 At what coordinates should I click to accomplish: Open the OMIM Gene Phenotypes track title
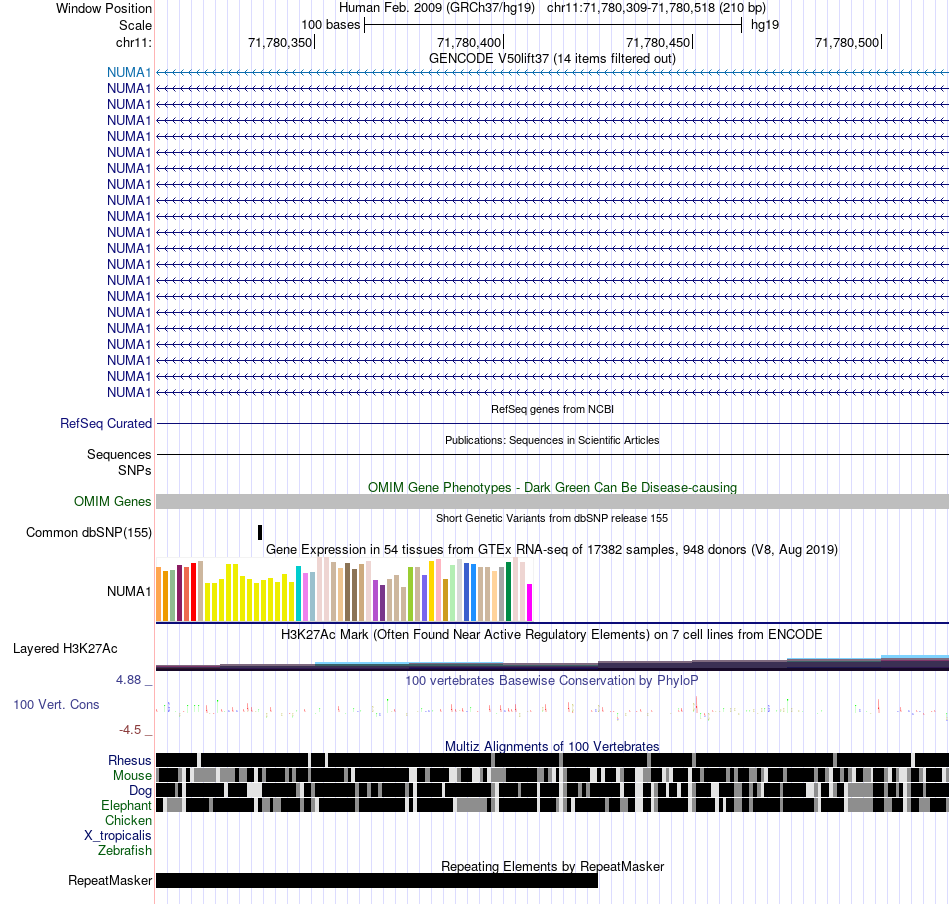pyautogui.click(x=552, y=487)
